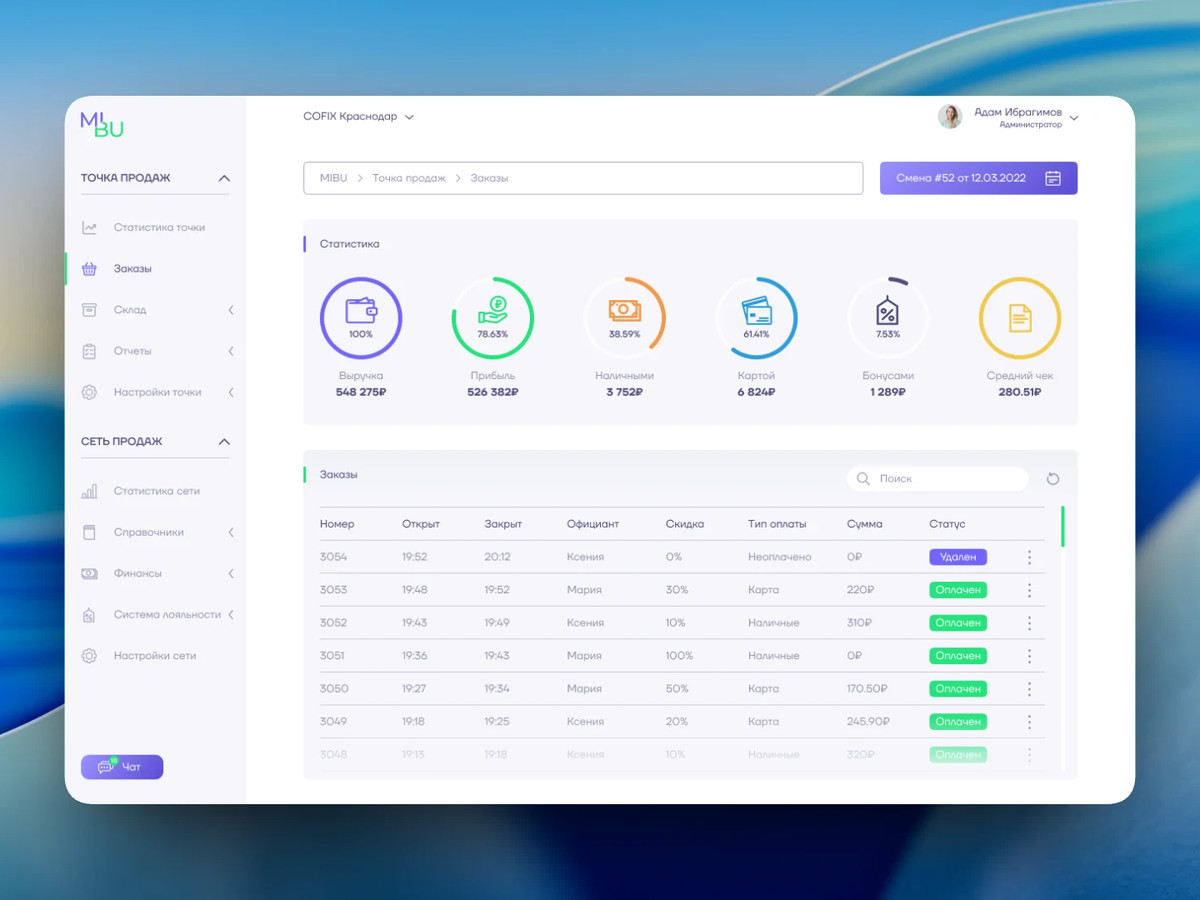Expand the Справочники submenu
Screen dimensions: 1200x900
[231, 533]
